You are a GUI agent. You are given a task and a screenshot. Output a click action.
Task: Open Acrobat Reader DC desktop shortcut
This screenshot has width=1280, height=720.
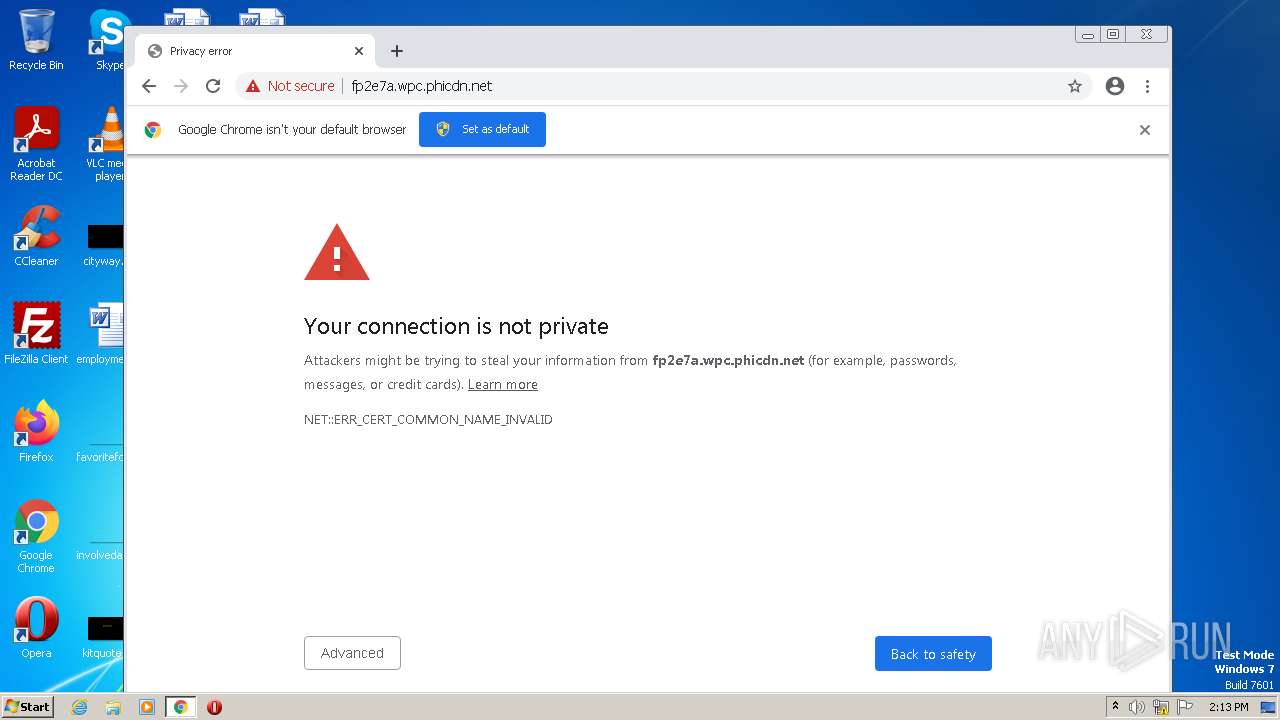pos(36,144)
